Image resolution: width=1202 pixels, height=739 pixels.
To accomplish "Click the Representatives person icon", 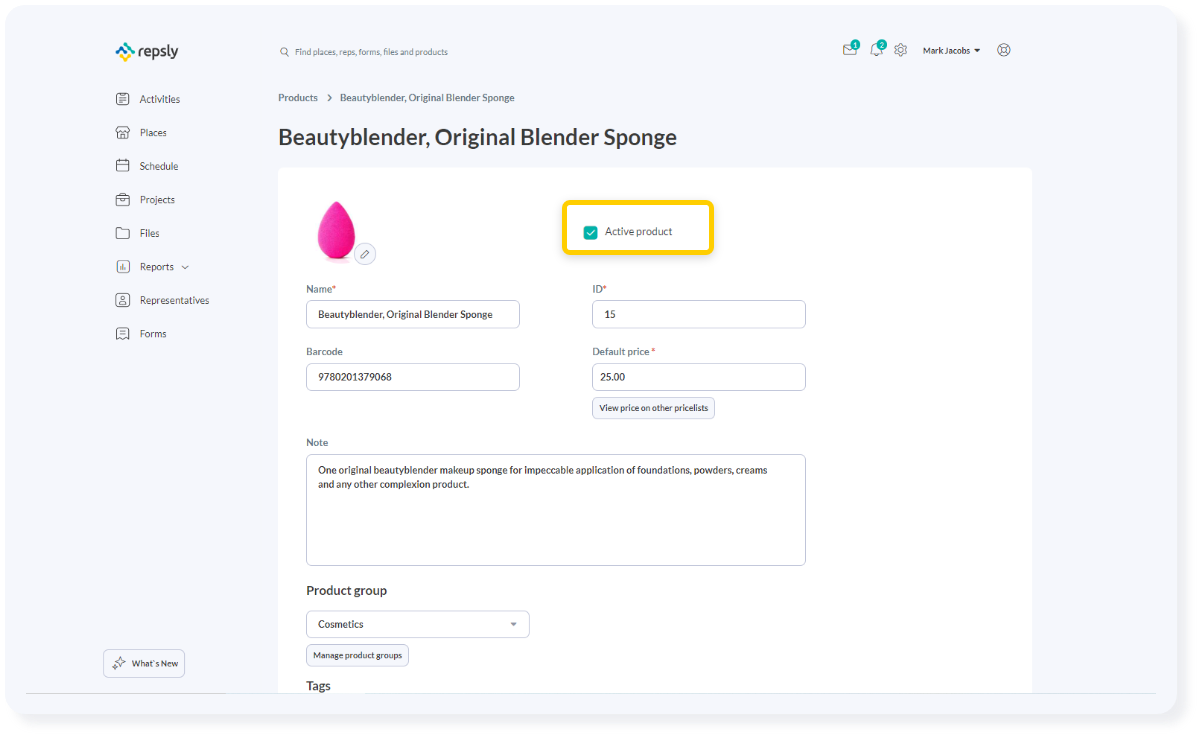I will pyautogui.click(x=123, y=300).
